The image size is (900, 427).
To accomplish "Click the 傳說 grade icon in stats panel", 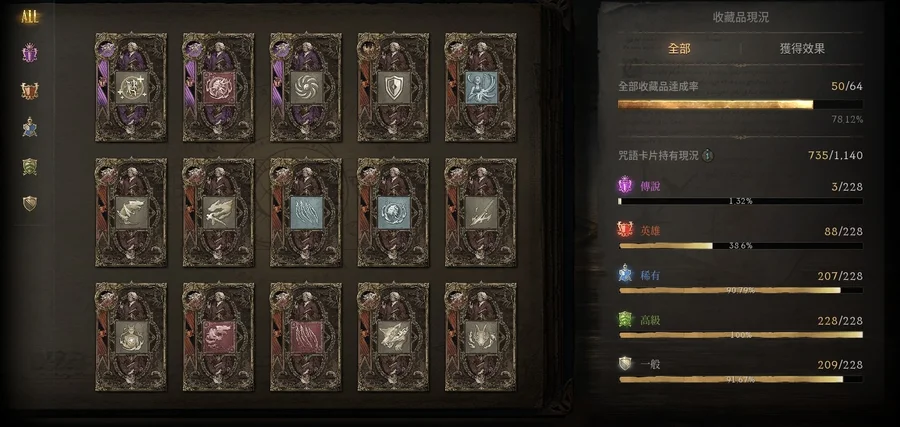I will tap(624, 186).
